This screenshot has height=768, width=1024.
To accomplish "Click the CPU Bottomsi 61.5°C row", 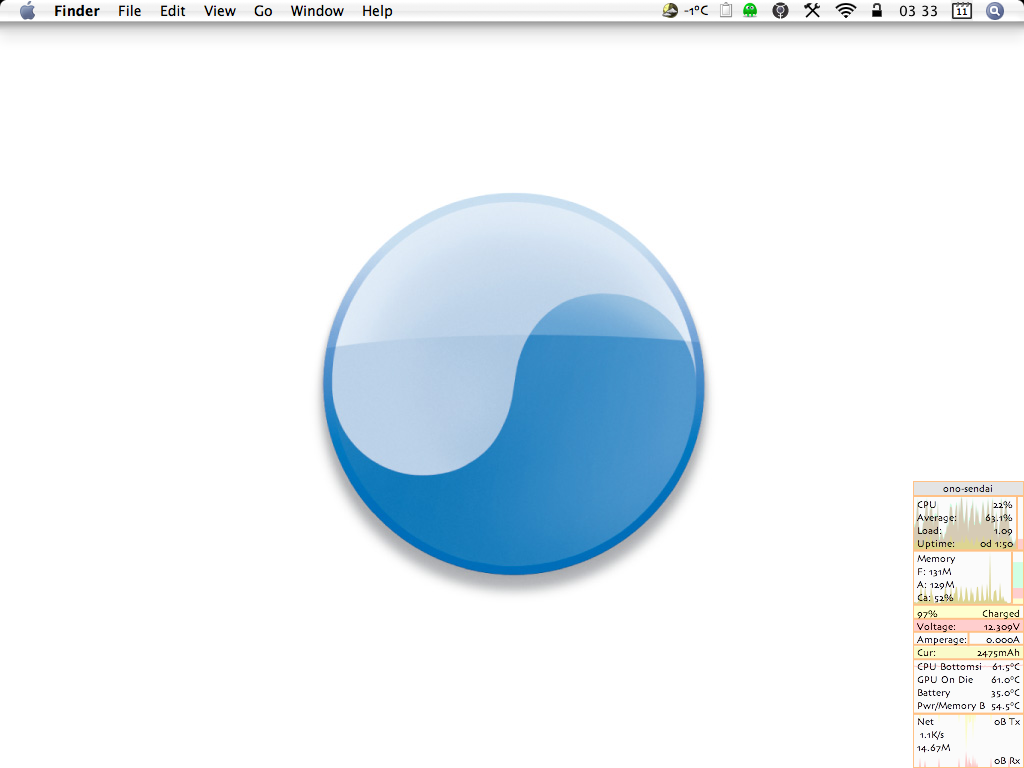I will (x=968, y=667).
